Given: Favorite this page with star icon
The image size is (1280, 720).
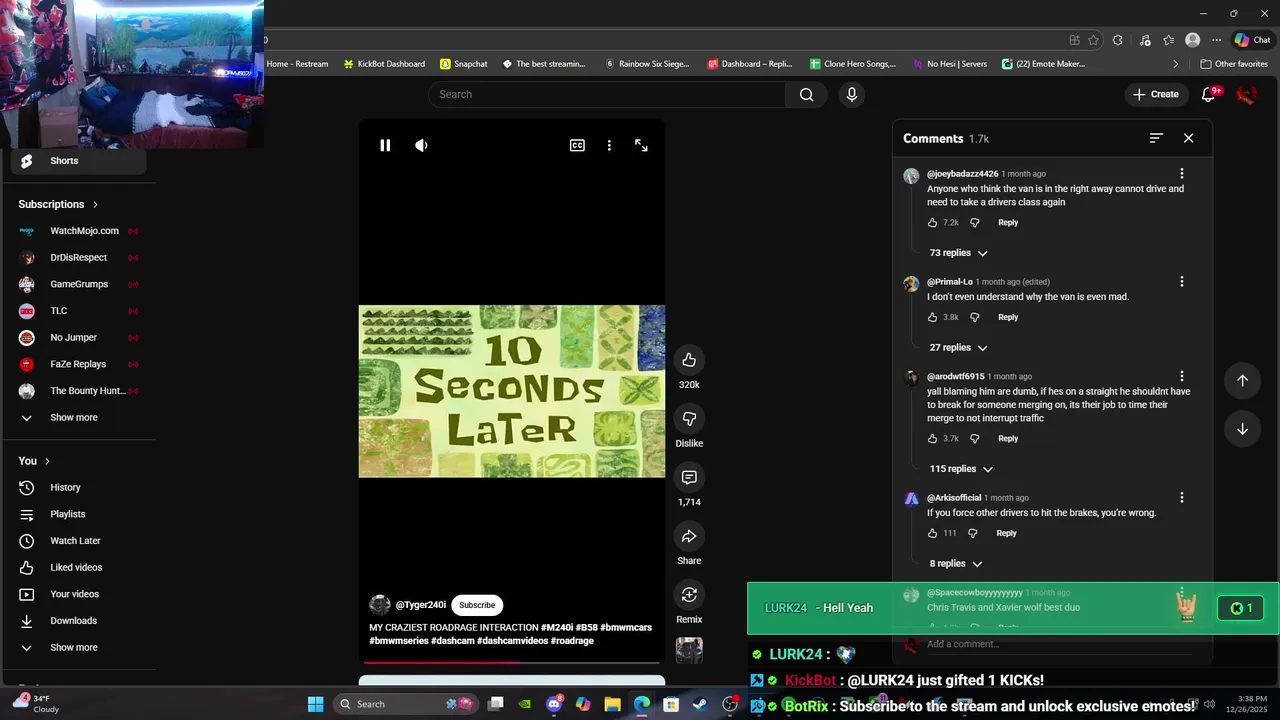Looking at the screenshot, I should tap(1093, 40).
